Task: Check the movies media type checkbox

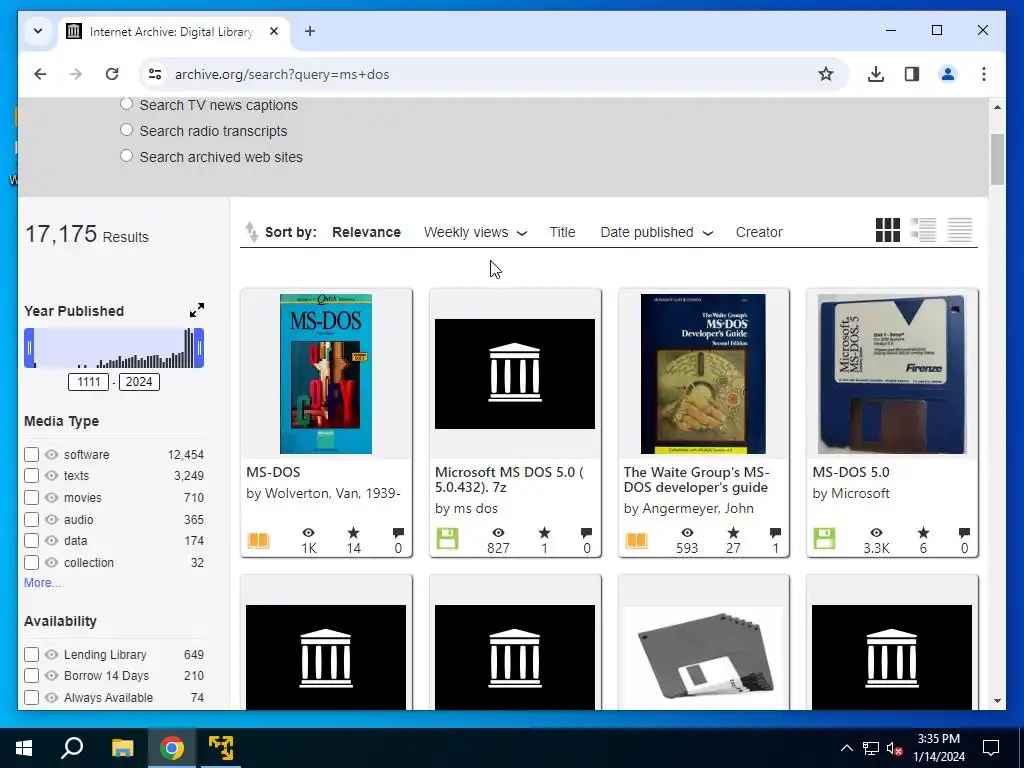Action: coord(31,498)
